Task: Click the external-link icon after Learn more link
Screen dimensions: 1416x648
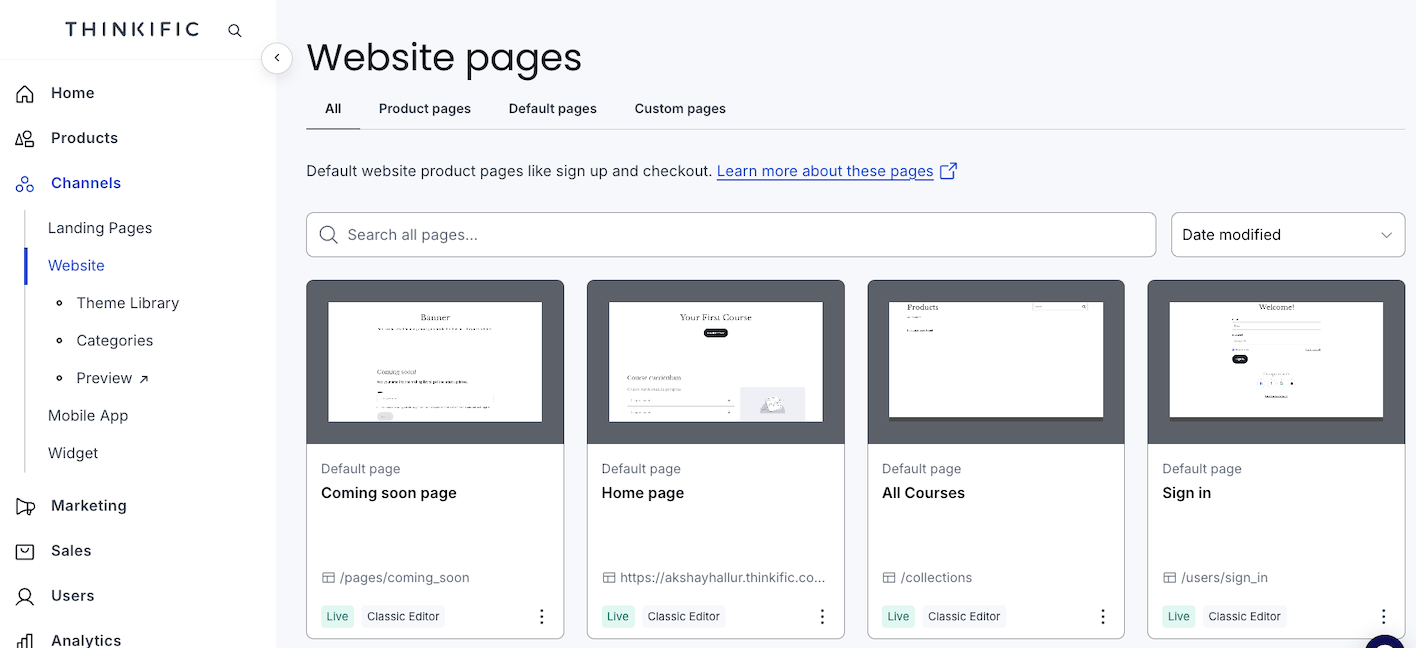Action: pyautogui.click(x=948, y=170)
